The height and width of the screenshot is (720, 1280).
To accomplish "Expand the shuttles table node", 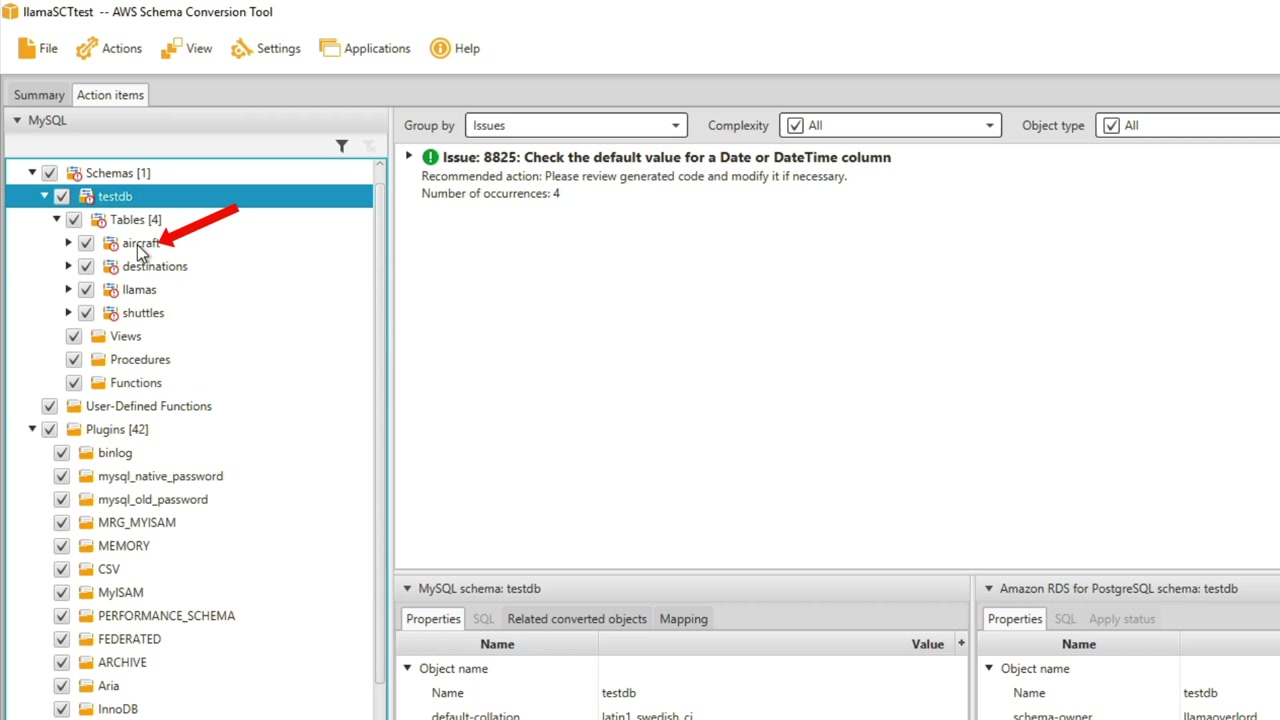I will click(69, 313).
